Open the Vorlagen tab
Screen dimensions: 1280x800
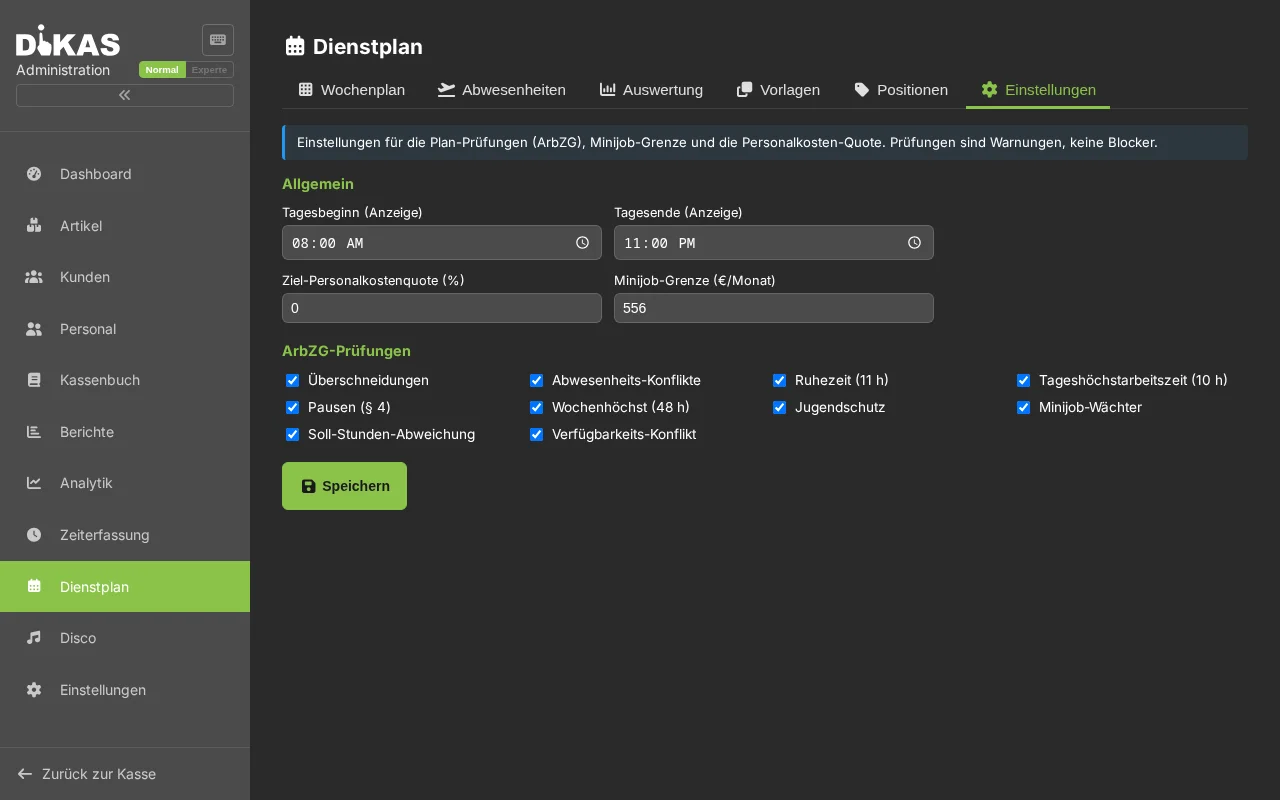779,90
